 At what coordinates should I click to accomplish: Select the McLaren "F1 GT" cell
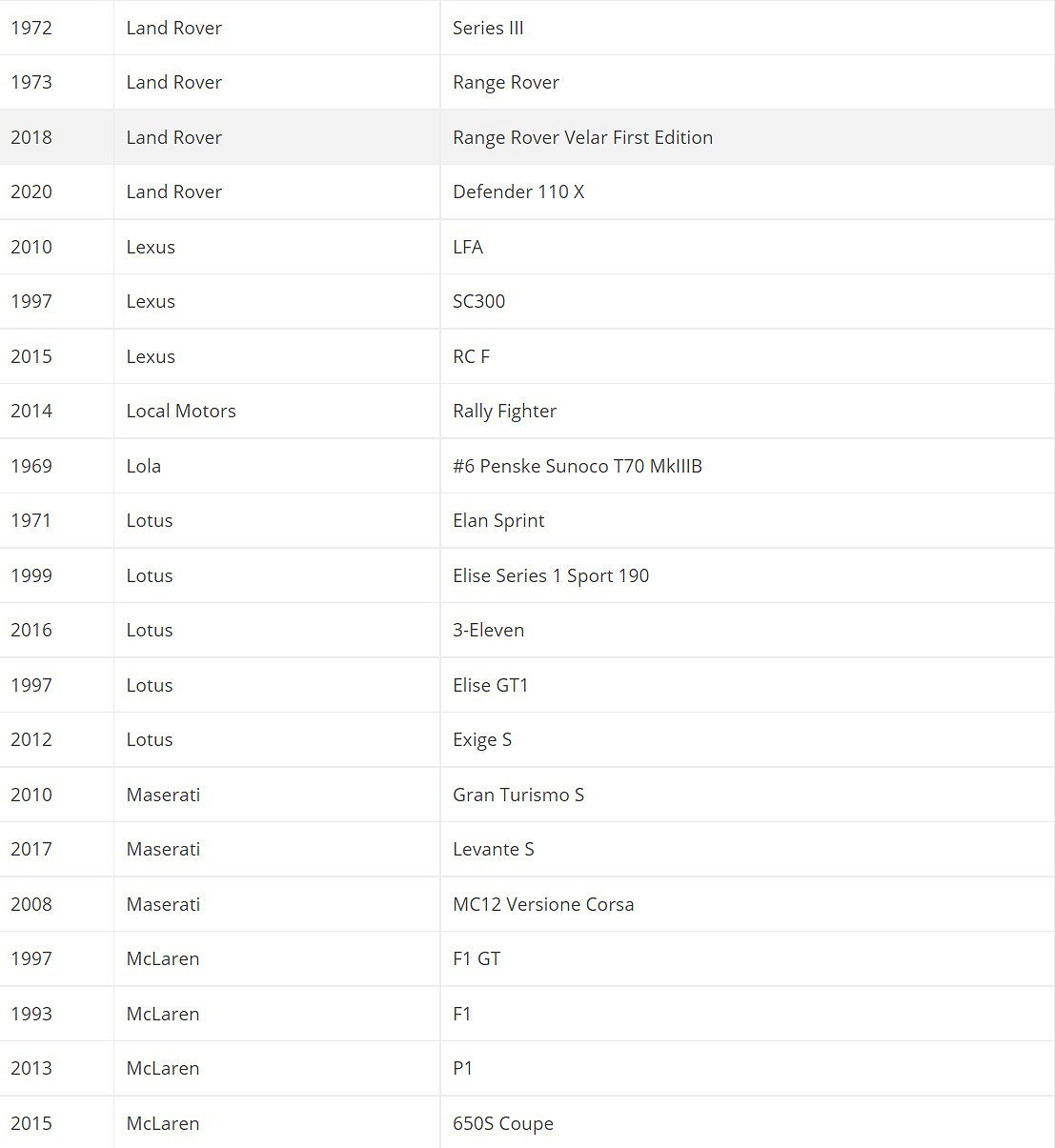pos(477,958)
